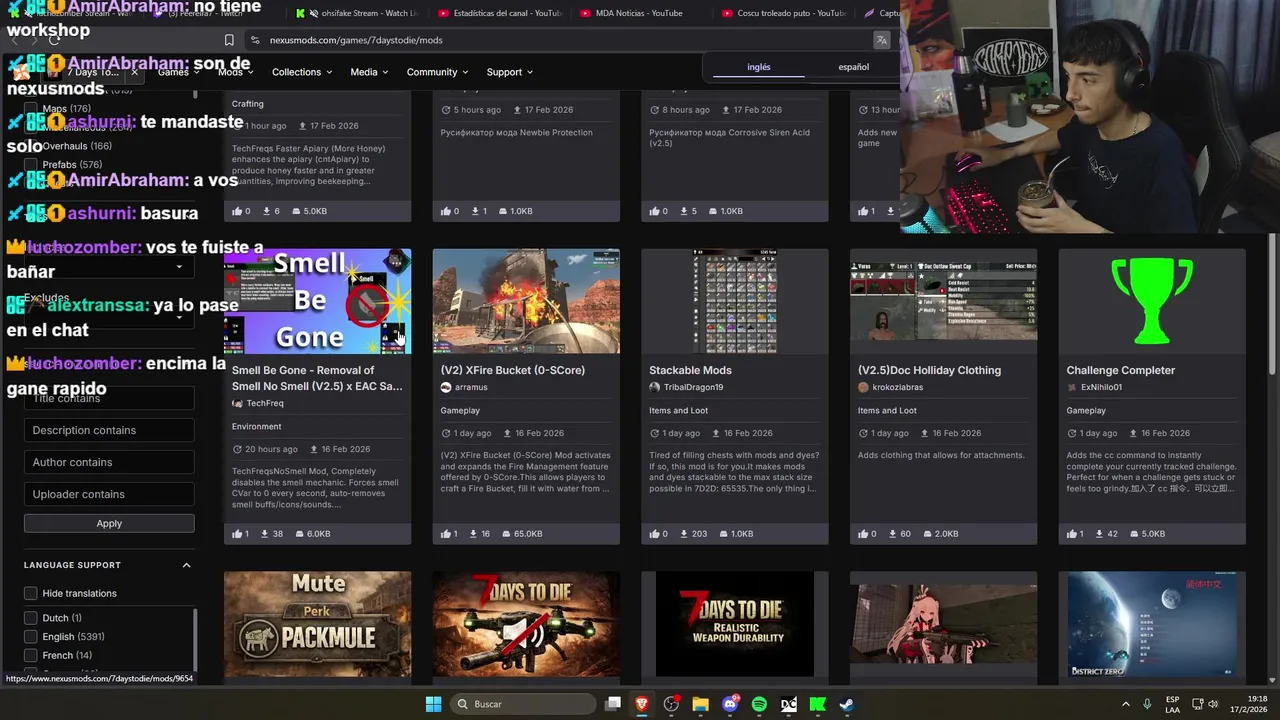Open the XFire Bucket burning building thumbnail

[x=526, y=301]
